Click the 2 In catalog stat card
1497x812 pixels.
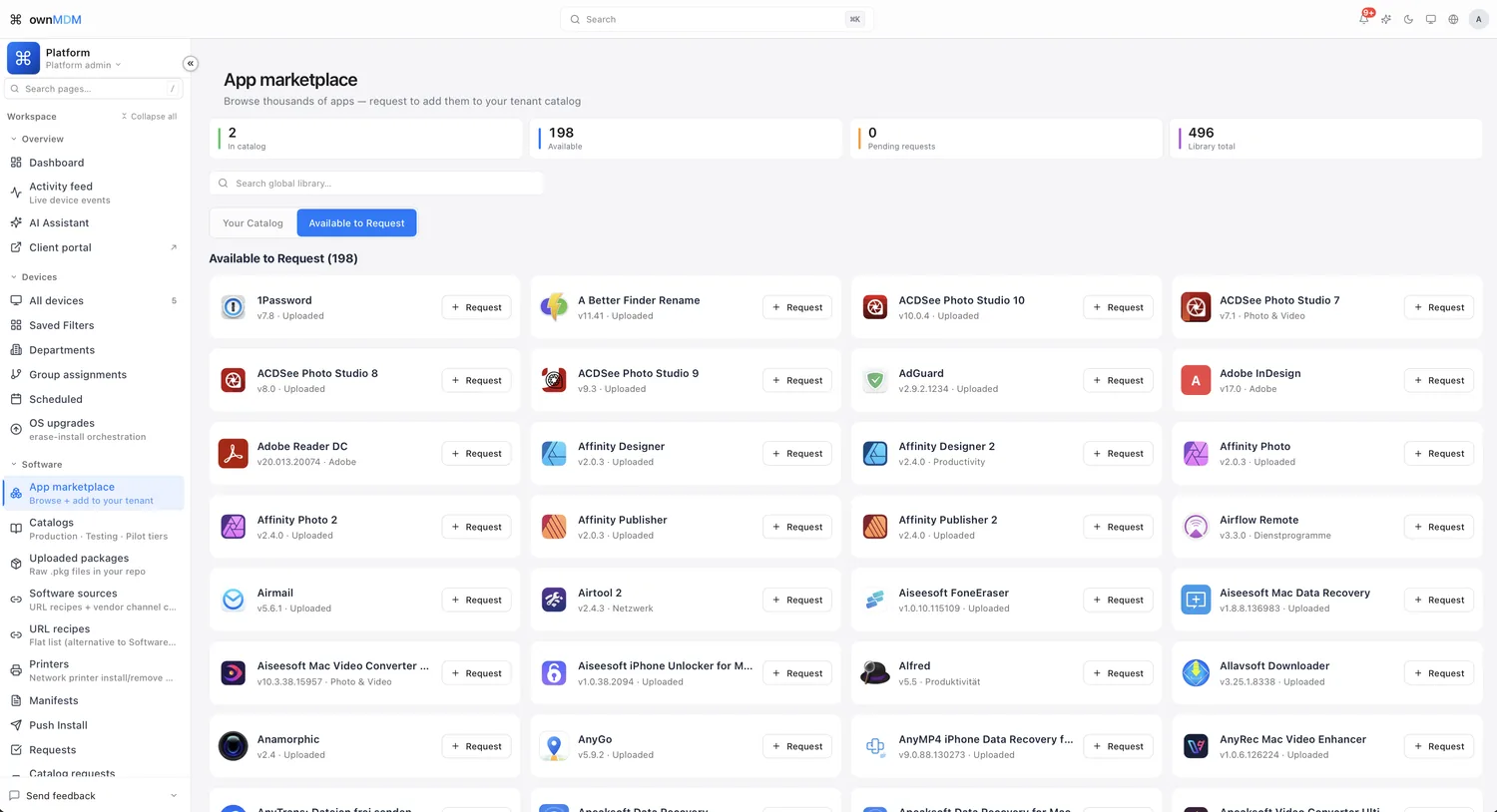365,139
